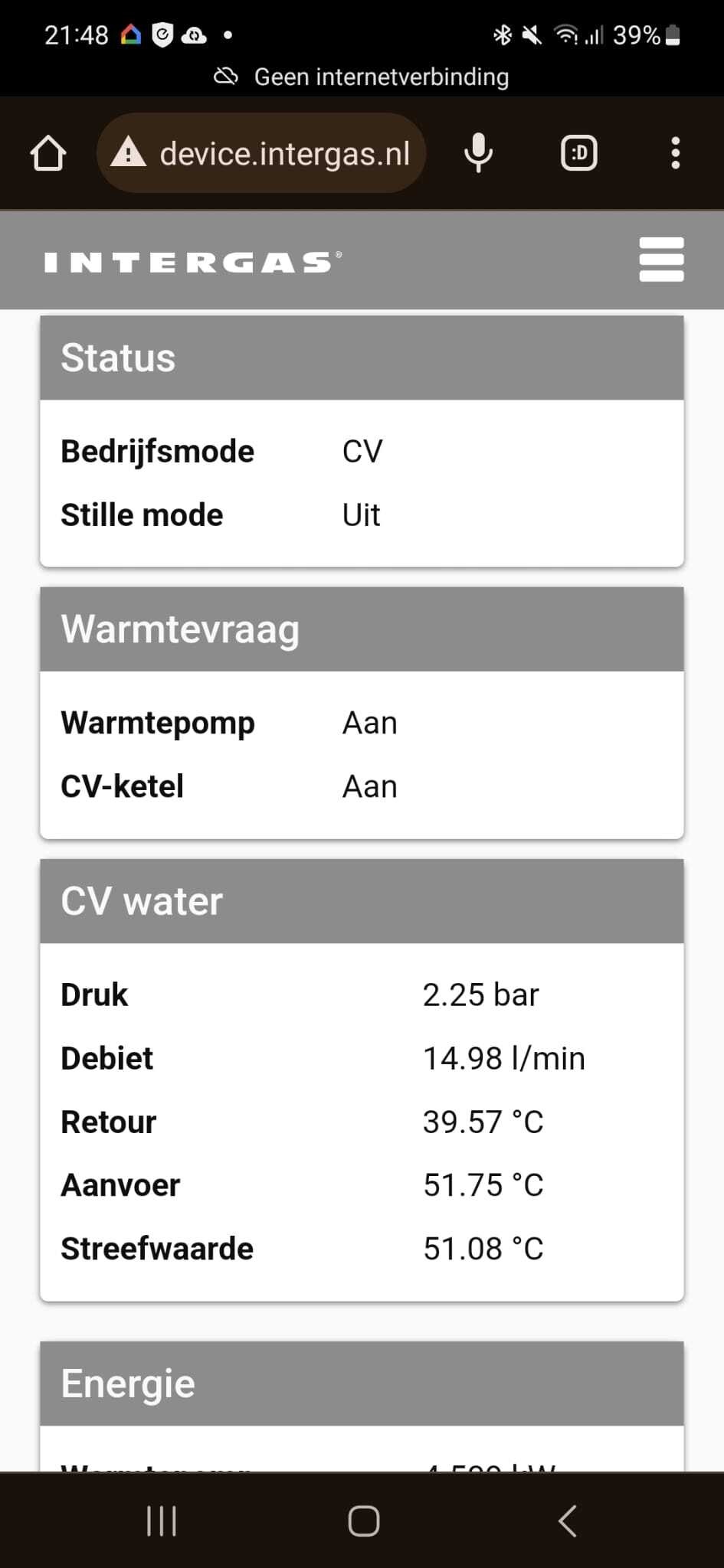The image size is (724, 1568).
Task: Tap the home icon in the browser toolbar
Action: (x=48, y=152)
